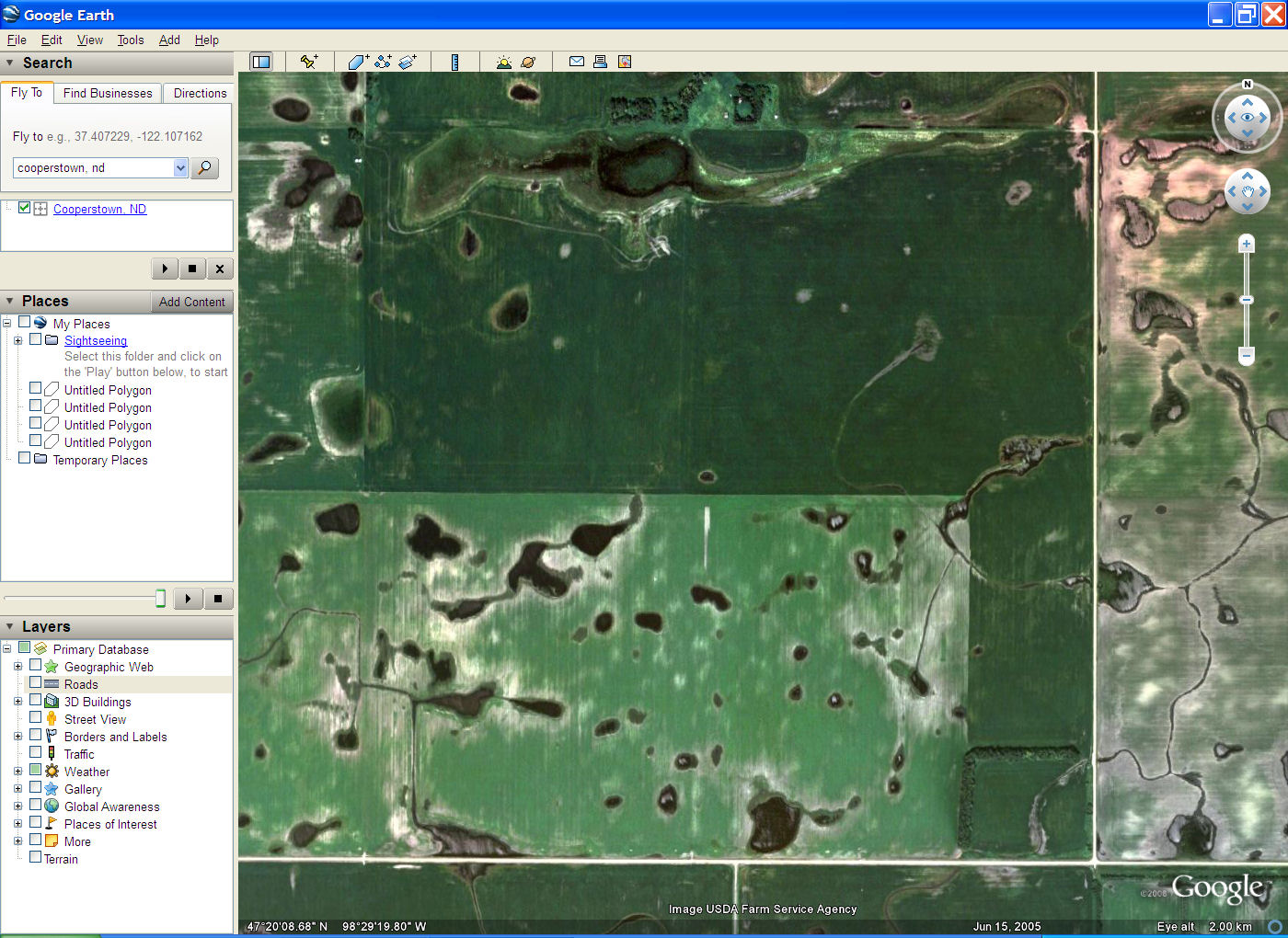Click streaming status indicator icon

pos(1275,927)
